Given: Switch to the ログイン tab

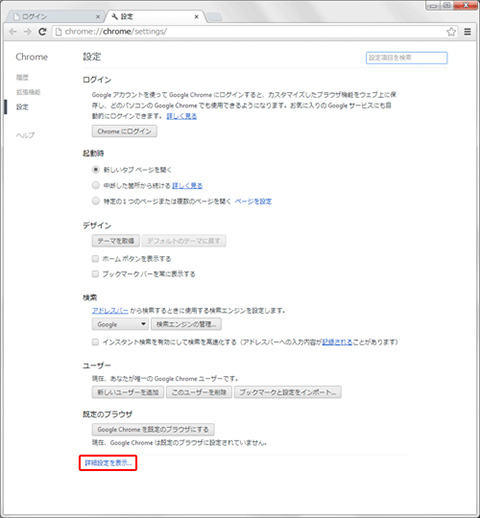Looking at the screenshot, I should point(55,17).
